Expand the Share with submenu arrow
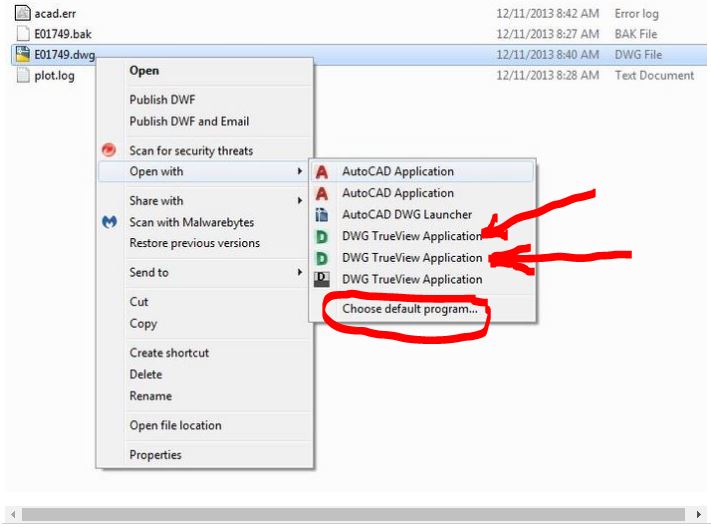 [299, 200]
